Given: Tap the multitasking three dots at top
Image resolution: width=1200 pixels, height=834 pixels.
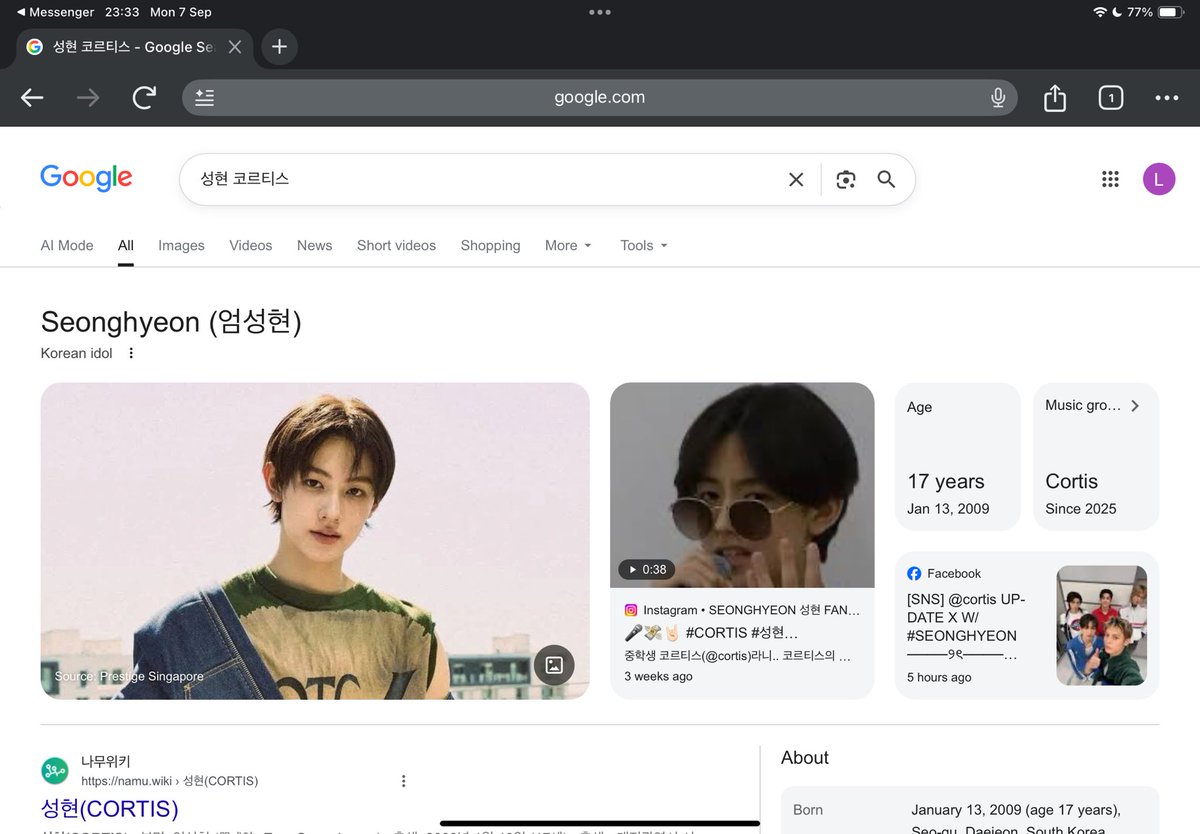Looking at the screenshot, I should click(x=600, y=12).
